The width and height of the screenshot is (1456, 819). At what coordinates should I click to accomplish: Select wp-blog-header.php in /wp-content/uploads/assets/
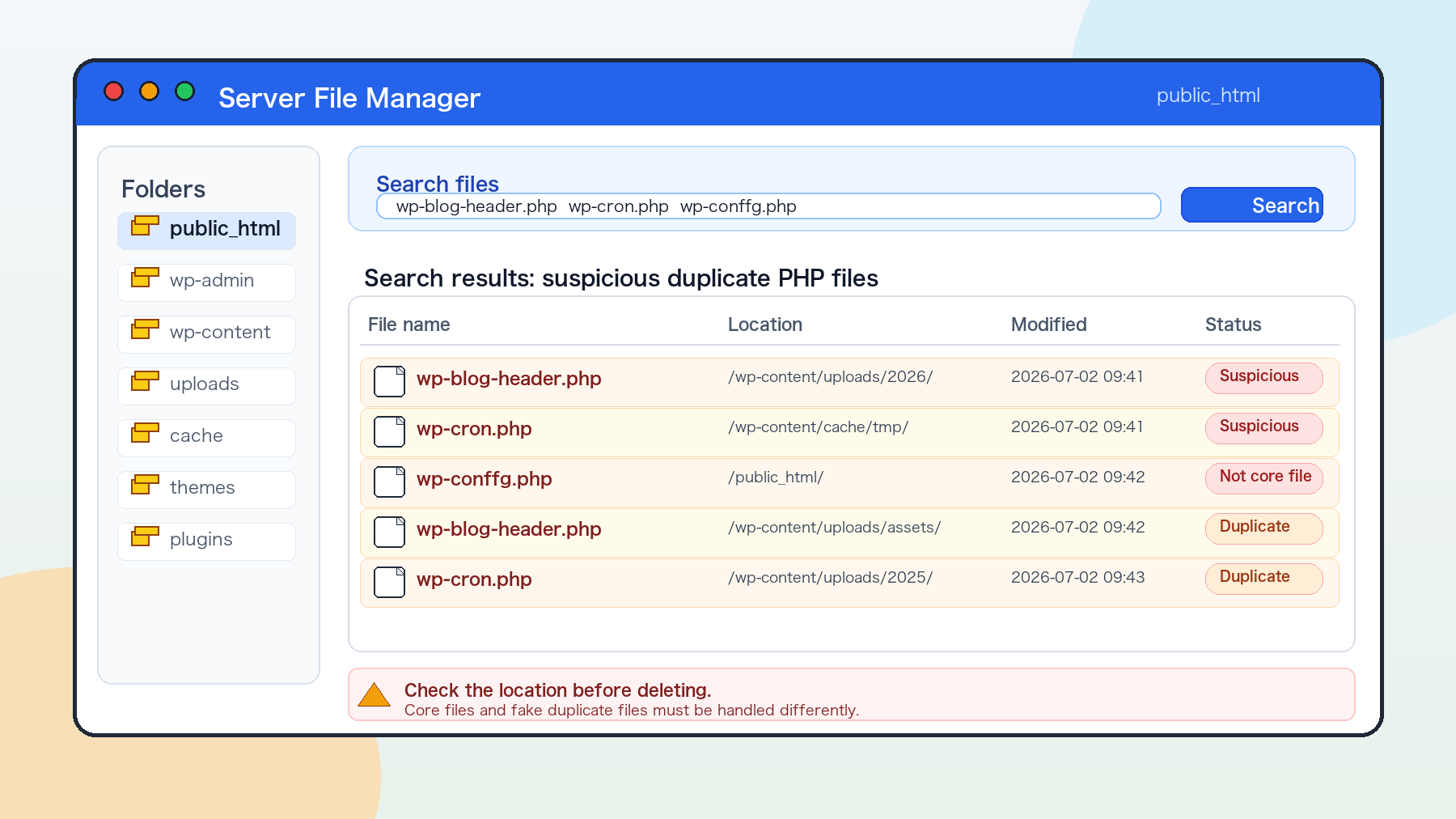point(509,529)
